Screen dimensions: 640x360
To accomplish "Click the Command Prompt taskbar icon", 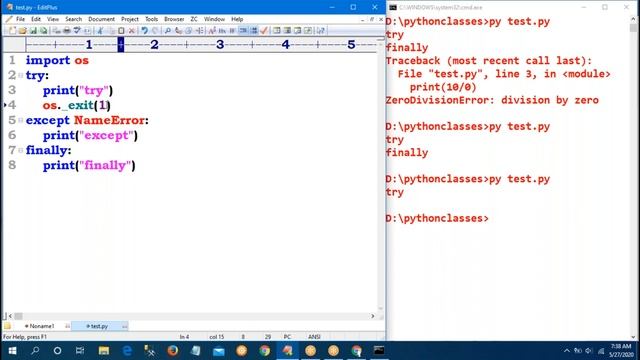I will 379,351.
